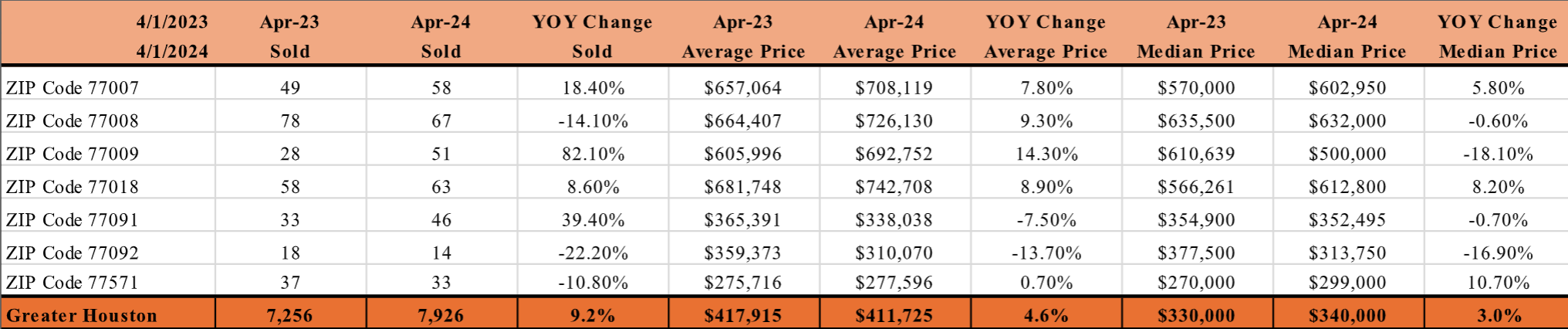The width and height of the screenshot is (1568, 329).
Task: Select the $340,000 Greater Houston median cell
Action: point(1347,316)
